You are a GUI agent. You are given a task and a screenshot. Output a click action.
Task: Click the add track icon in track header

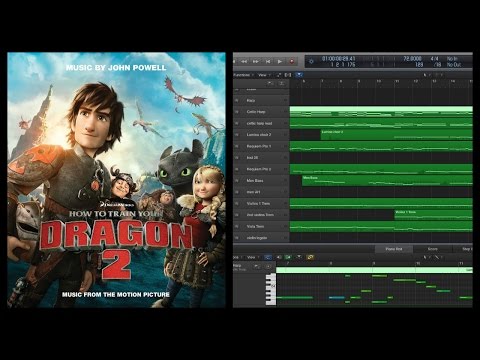tap(271, 83)
